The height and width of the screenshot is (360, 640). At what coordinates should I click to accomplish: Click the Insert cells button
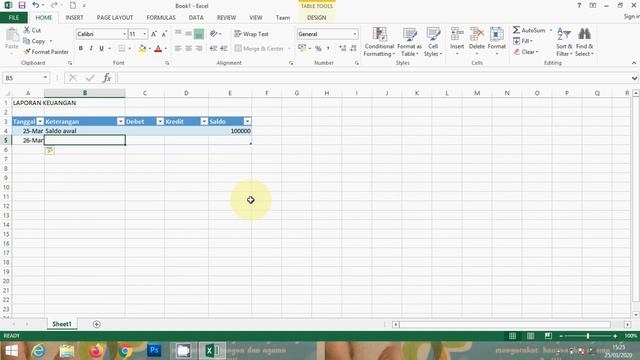[x=457, y=42]
